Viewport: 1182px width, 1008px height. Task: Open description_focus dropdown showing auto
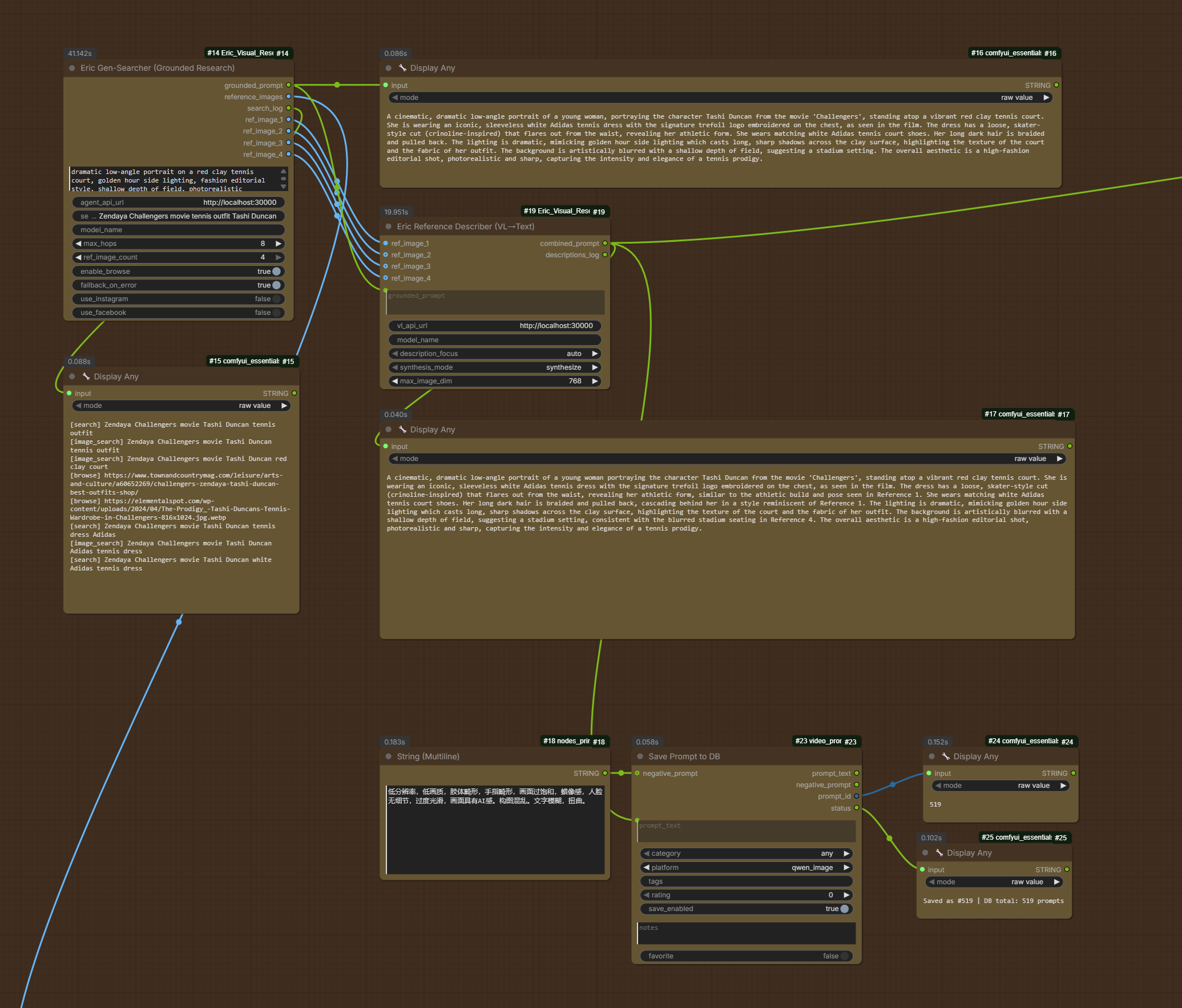[495, 354]
